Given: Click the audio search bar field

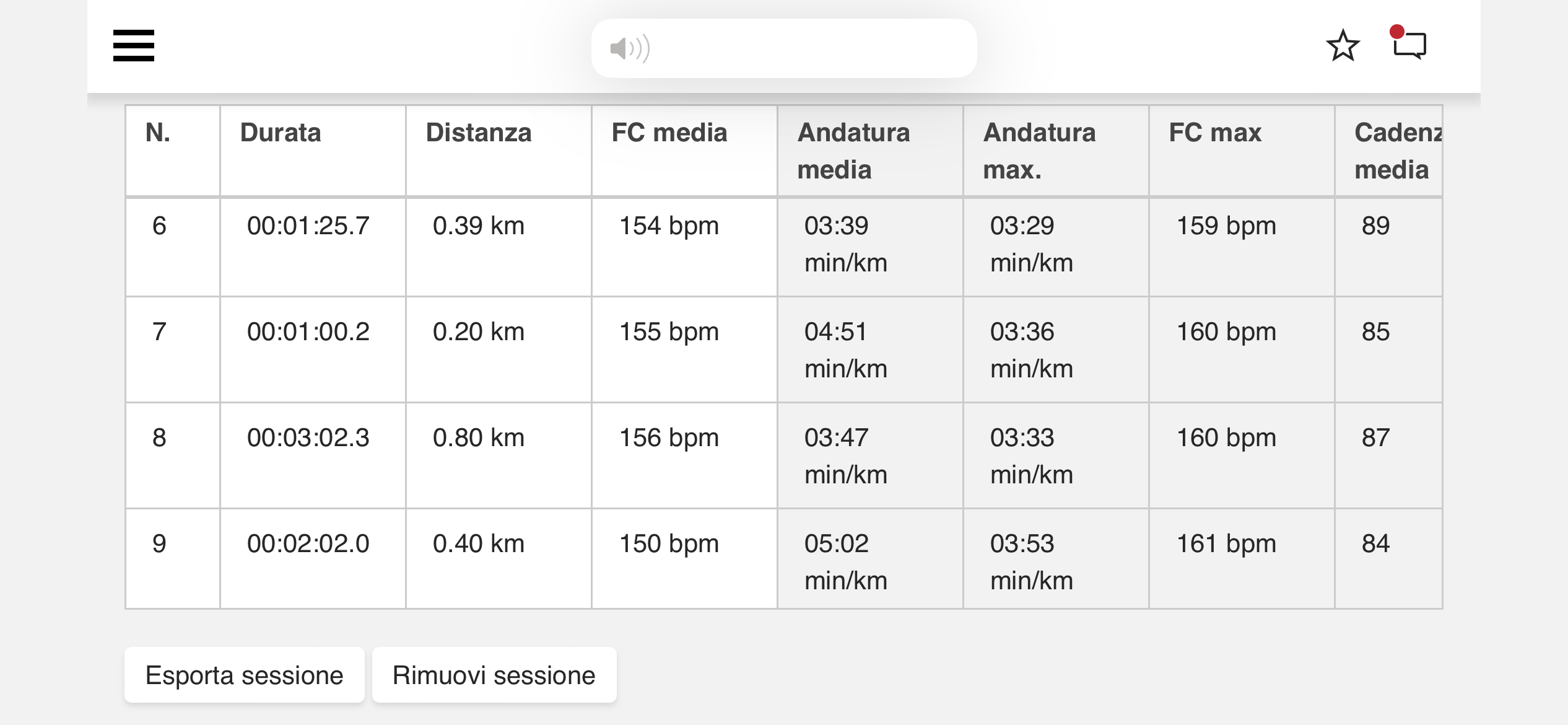Looking at the screenshot, I should coord(784,48).
